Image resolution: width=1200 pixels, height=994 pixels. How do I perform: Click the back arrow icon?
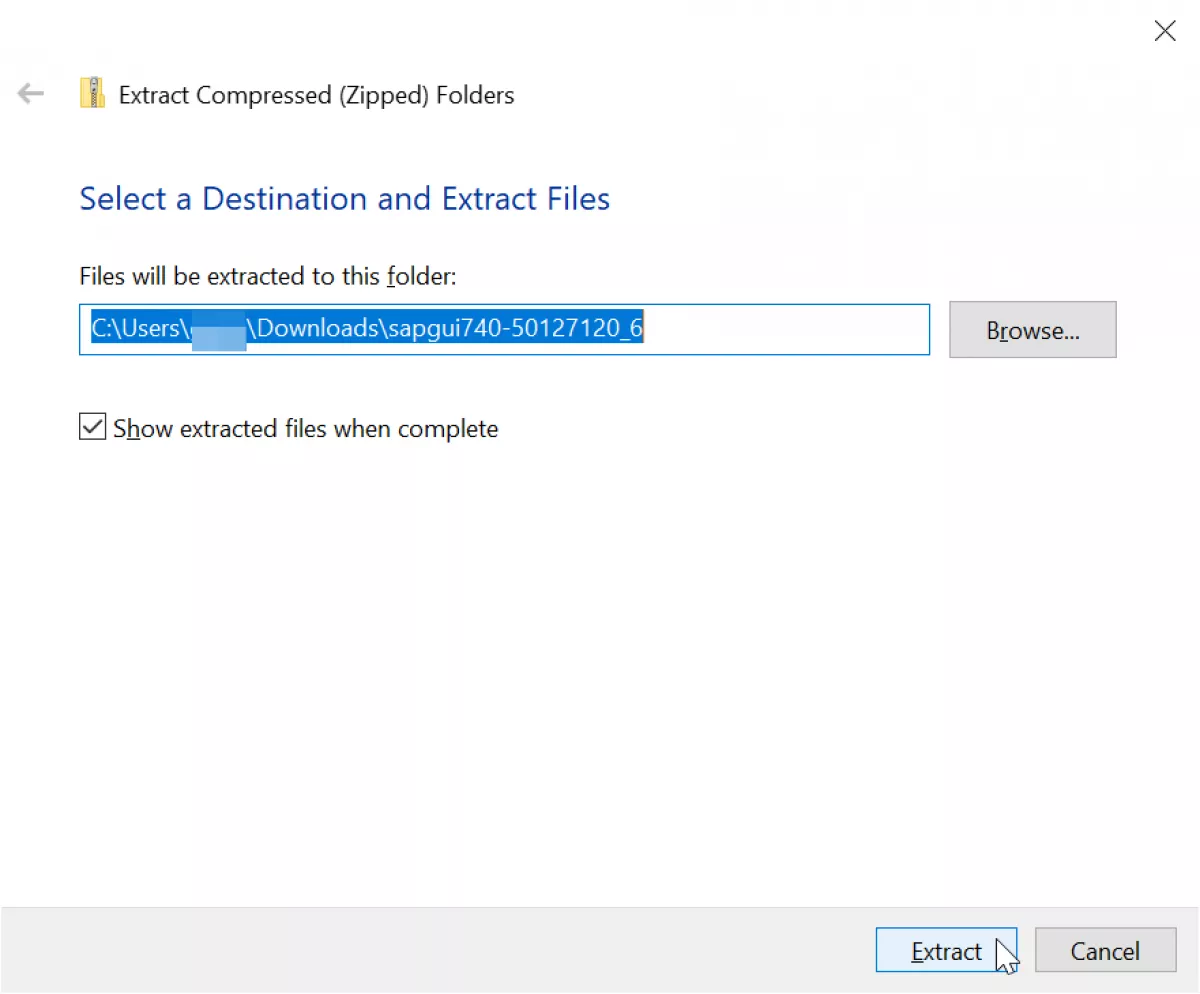[x=31, y=95]
